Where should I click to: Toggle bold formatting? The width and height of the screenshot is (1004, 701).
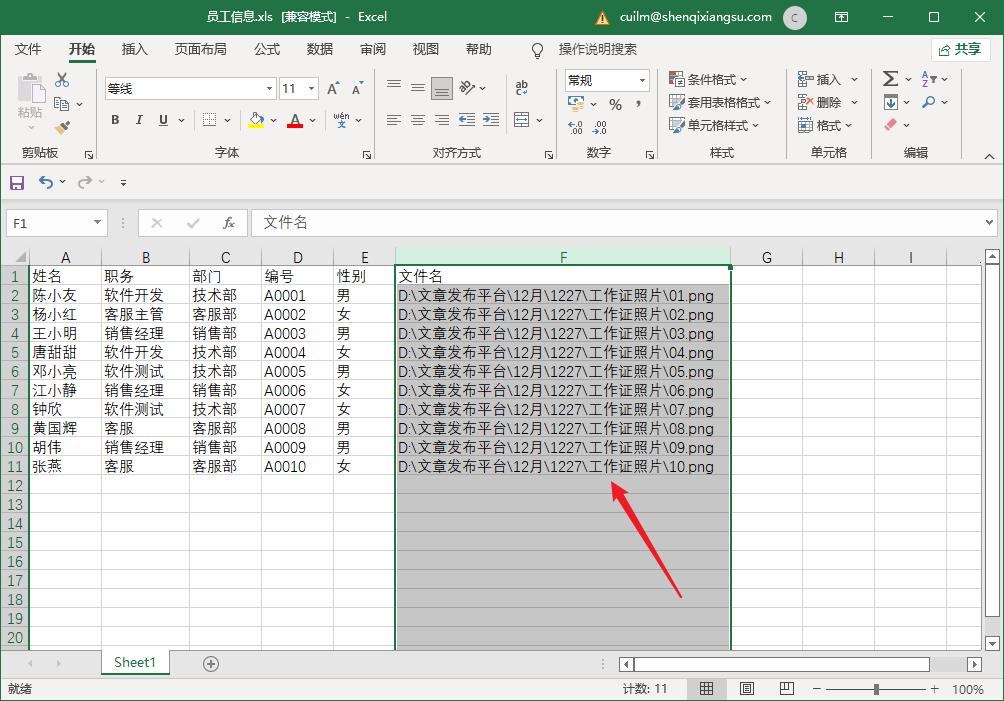(x=114, y=119)
